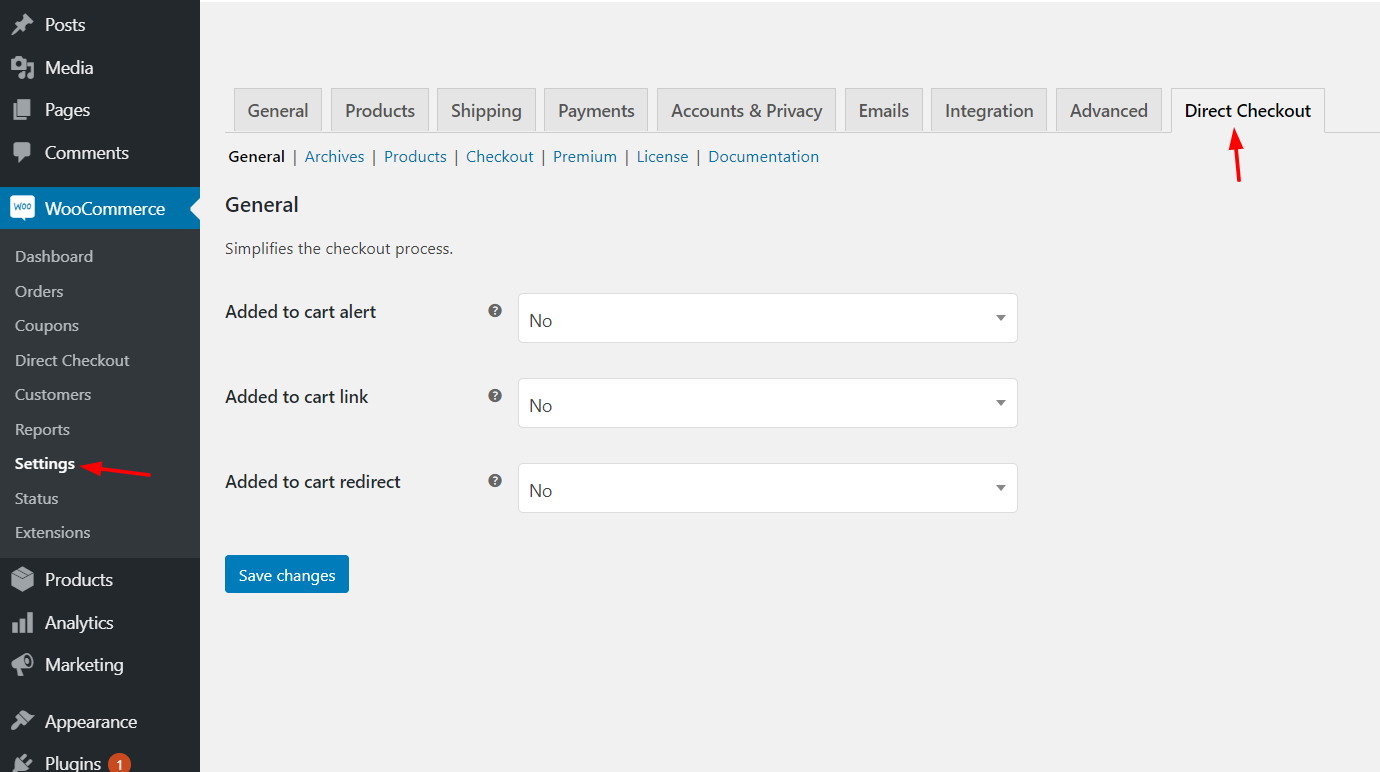Open the Added to cart link dropdown
The width and height of the screenshot is (1380, 772).
tap(768, 403)
